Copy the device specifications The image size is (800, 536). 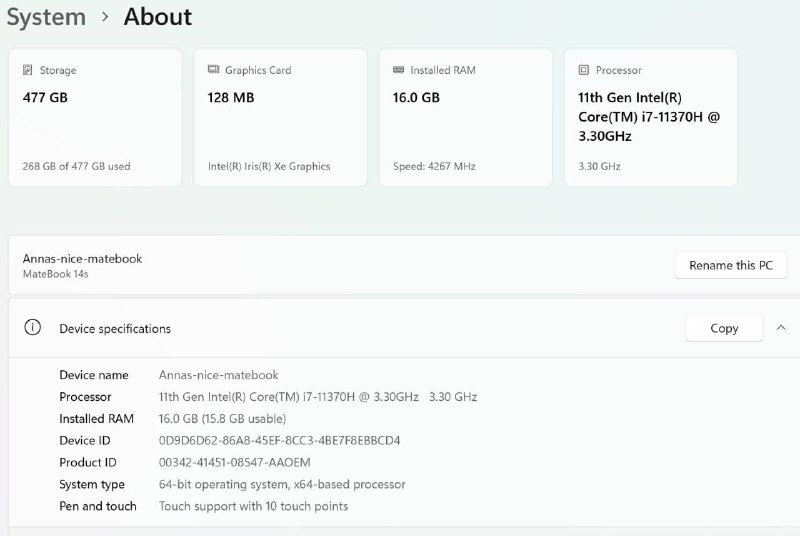point(724,328)
